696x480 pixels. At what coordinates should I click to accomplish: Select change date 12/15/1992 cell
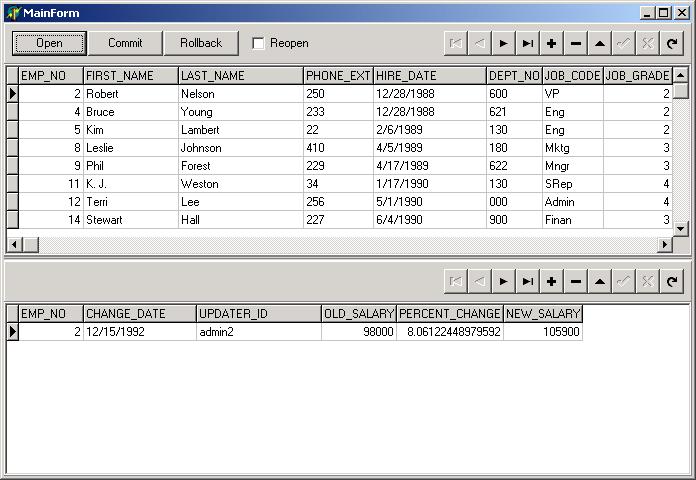pos(140,332)
